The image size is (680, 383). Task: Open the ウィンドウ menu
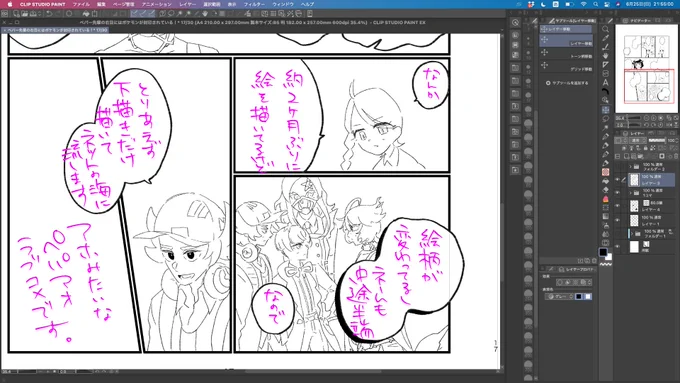283,4
